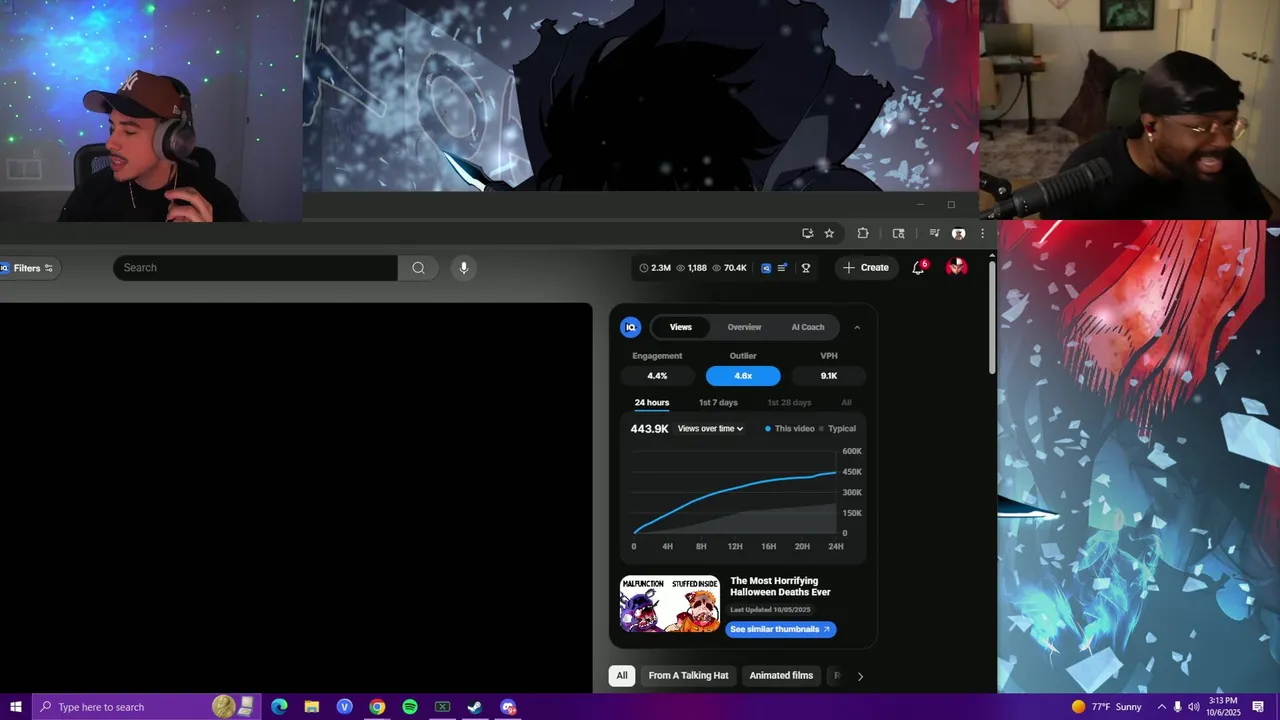Start voice search with the microphone icon
Image resolution: width=1280 pixels, height=720 pixels.
(463, 268)
